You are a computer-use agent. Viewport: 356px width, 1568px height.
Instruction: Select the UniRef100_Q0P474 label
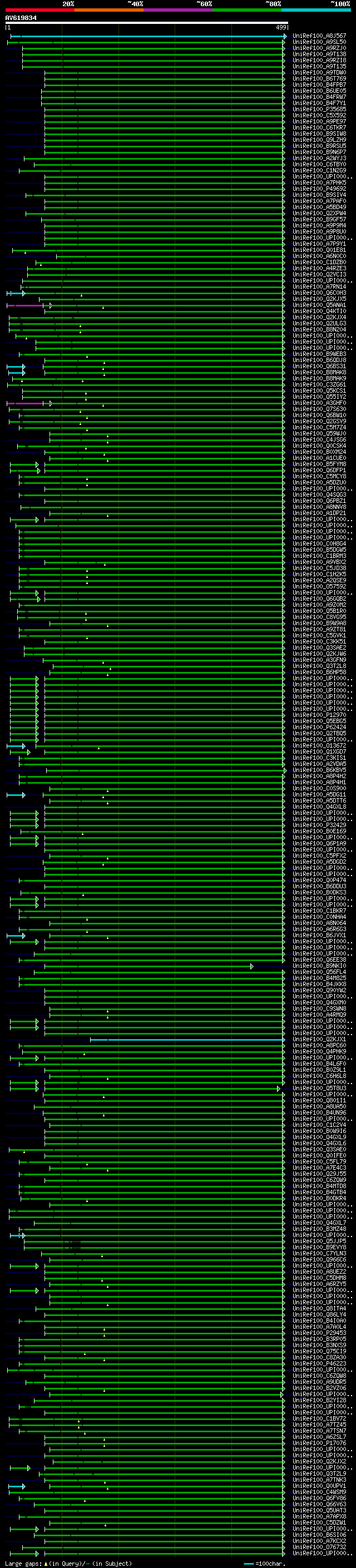pos(319,880)
